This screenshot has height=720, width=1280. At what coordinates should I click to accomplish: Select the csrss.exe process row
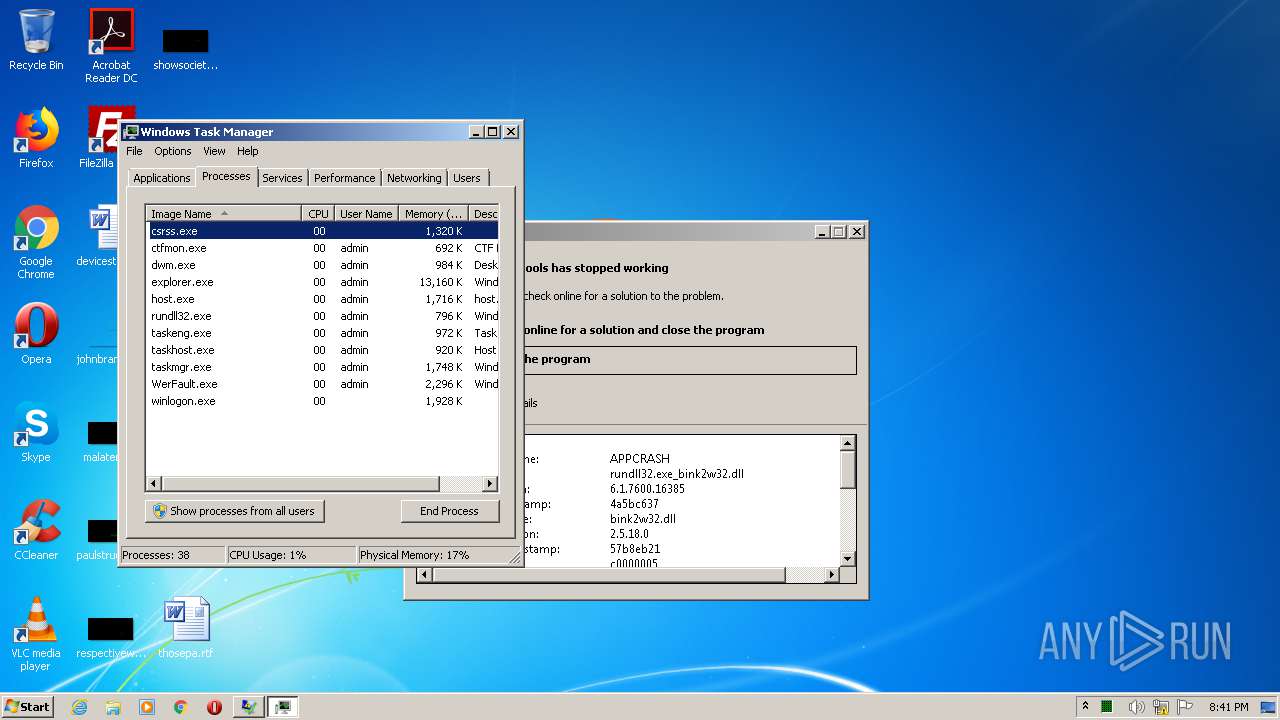[x=322, y=231]
